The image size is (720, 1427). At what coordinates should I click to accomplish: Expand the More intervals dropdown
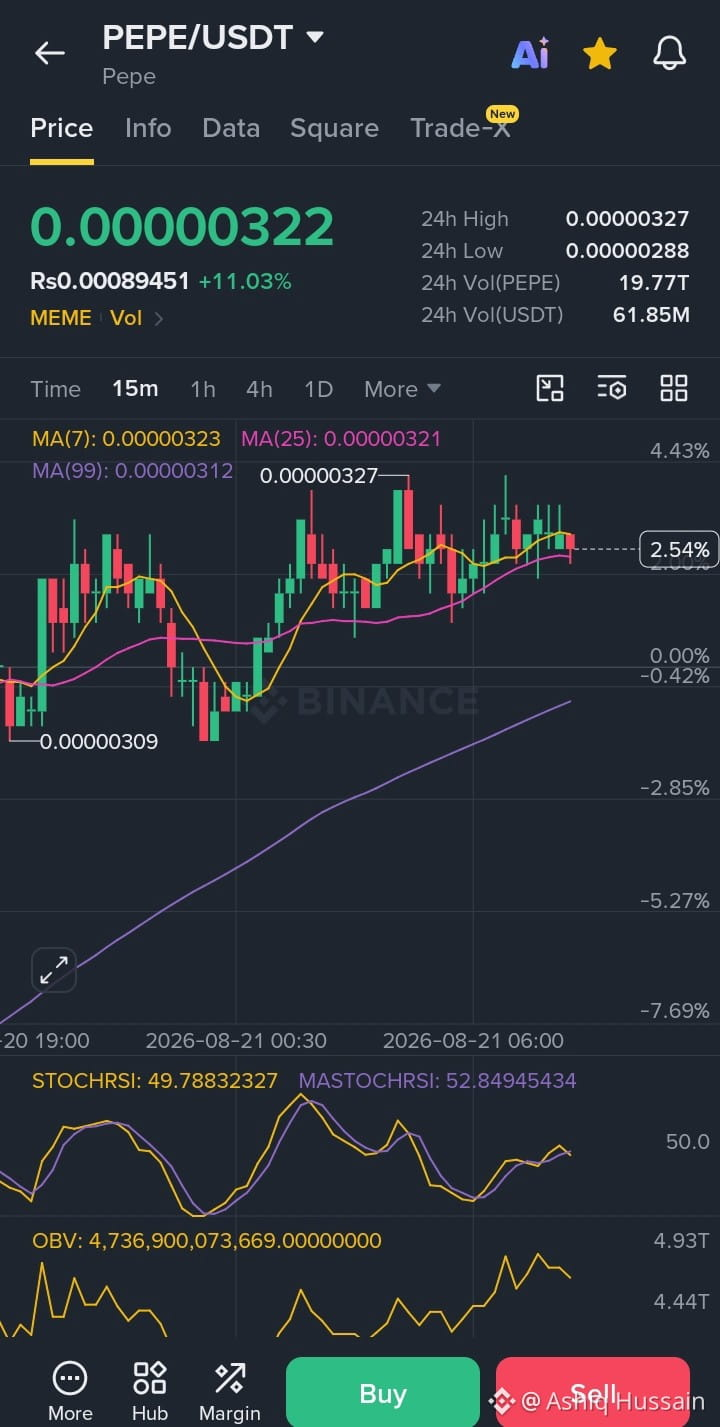(x=402, y=389)
